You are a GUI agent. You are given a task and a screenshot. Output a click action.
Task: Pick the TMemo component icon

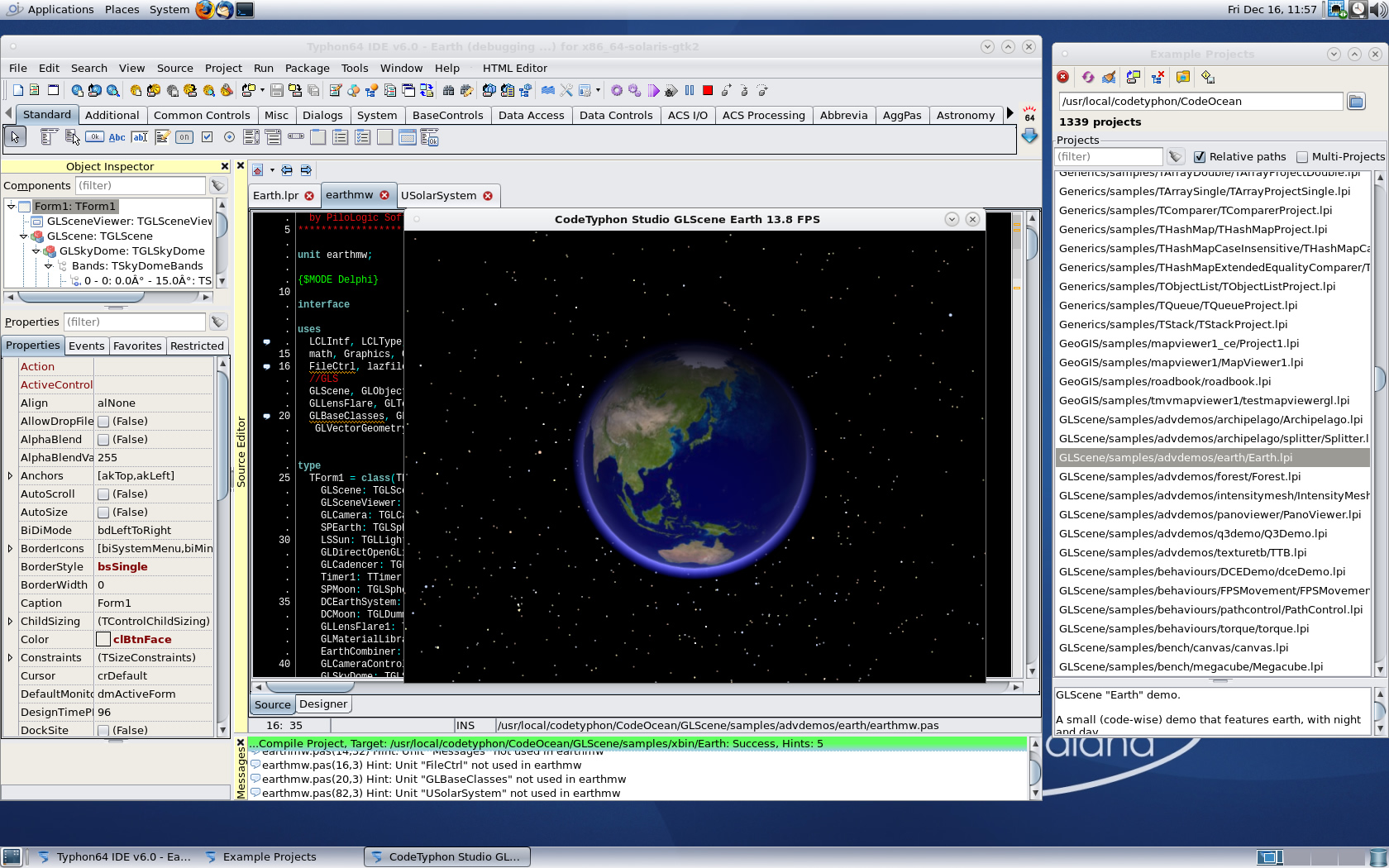(162, 137)
